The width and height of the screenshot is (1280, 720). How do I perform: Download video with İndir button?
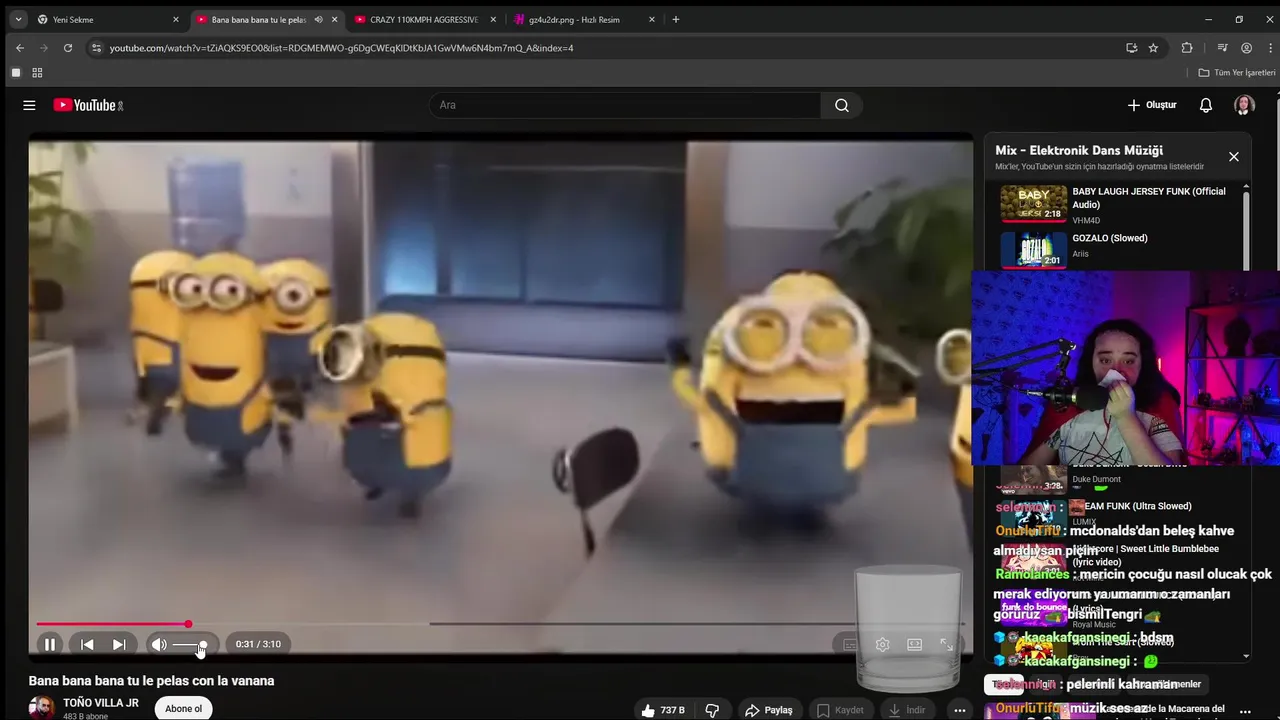point(908,710)
